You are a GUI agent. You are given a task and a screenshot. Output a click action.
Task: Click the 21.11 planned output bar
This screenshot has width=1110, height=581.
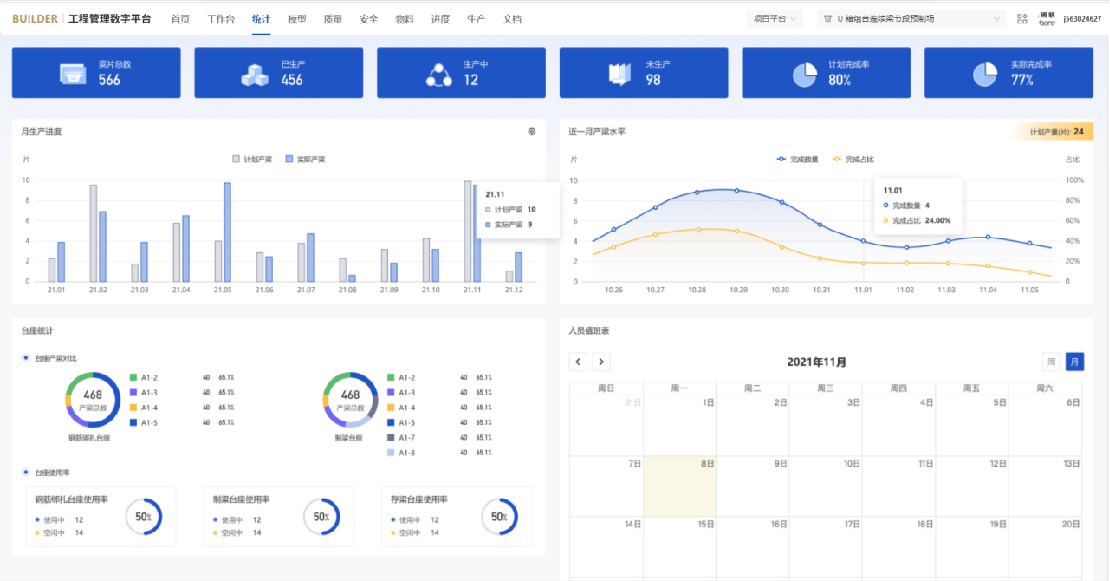click(x=467, y=232)
